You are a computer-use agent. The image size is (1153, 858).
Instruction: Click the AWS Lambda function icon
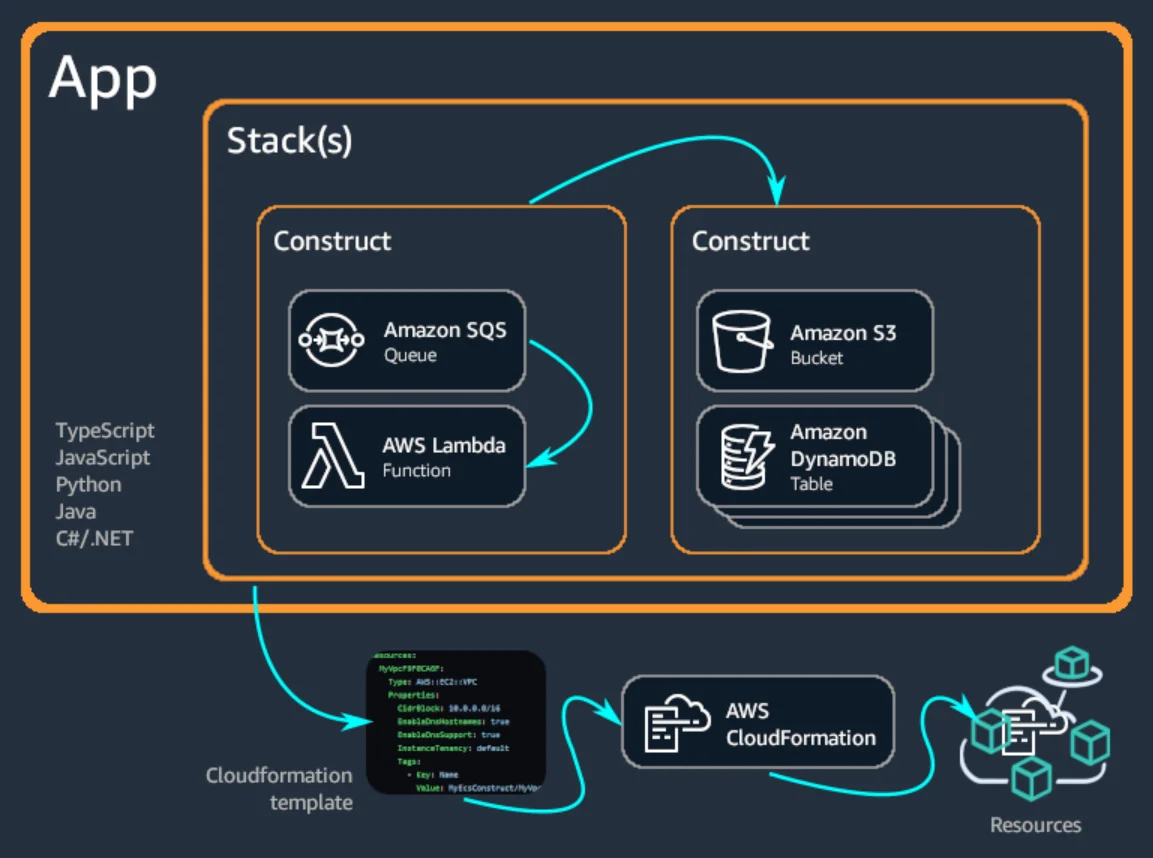point(333,455)
